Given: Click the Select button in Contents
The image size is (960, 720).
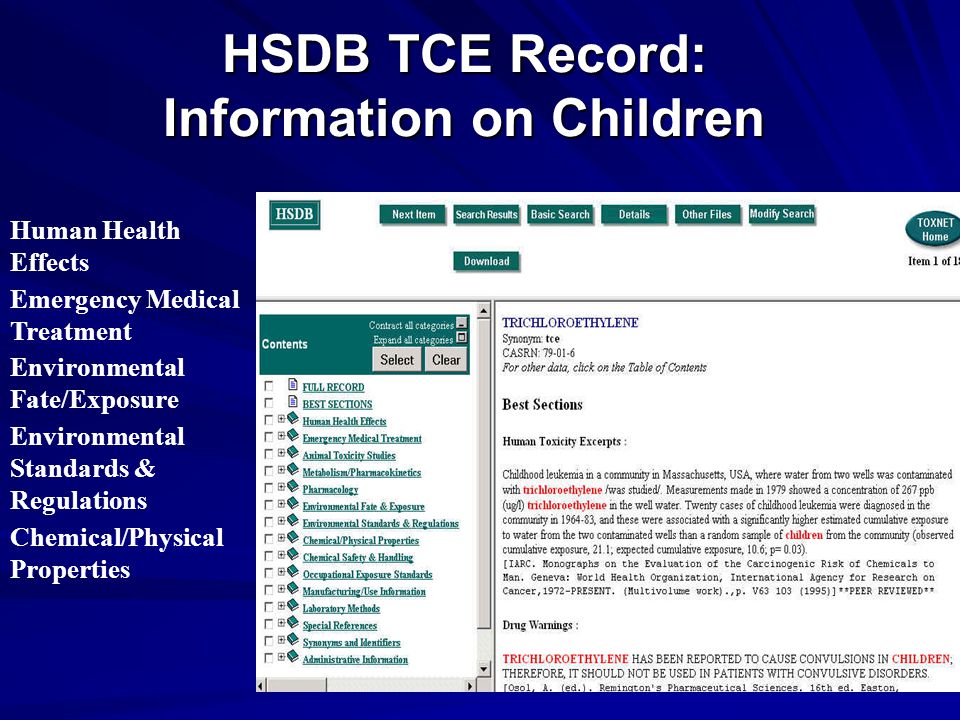Looking at the screenshot, I should [x=397, y=360].
